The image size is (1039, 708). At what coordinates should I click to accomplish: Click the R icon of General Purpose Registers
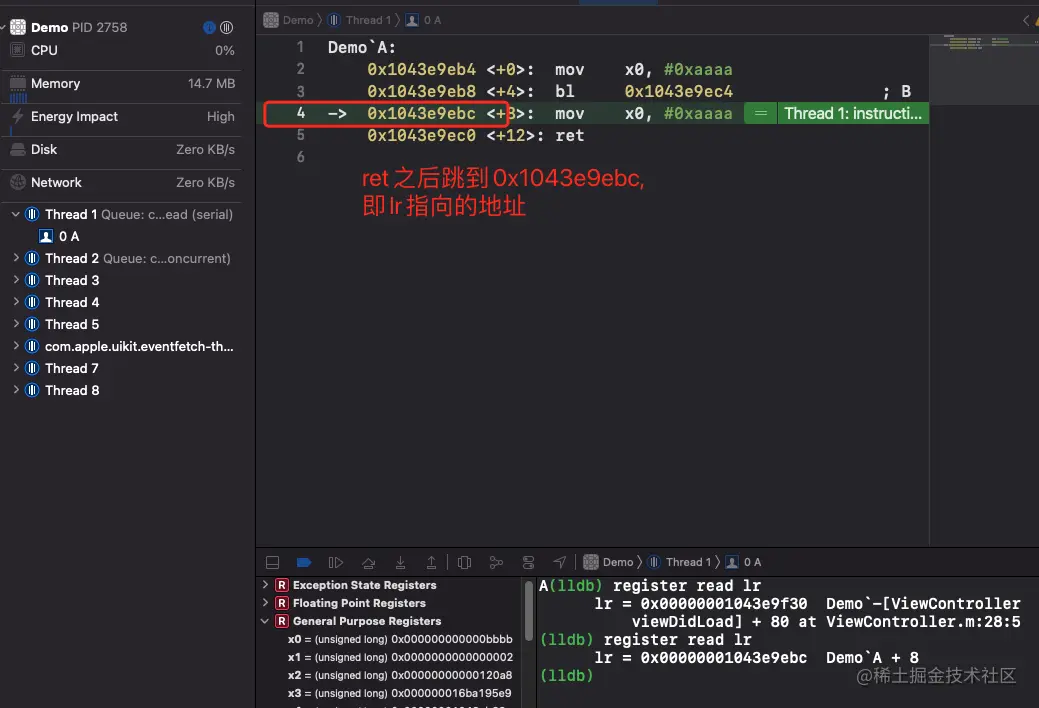(x=282, y=621)
